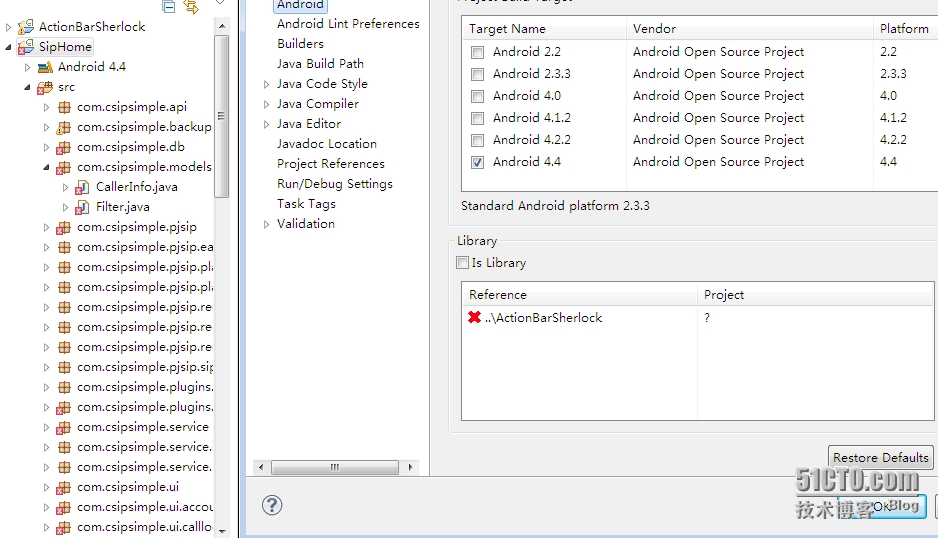
Task: Click the horizontal scrollbar thumb under properties tree
Action: click(x=335, y=467)
